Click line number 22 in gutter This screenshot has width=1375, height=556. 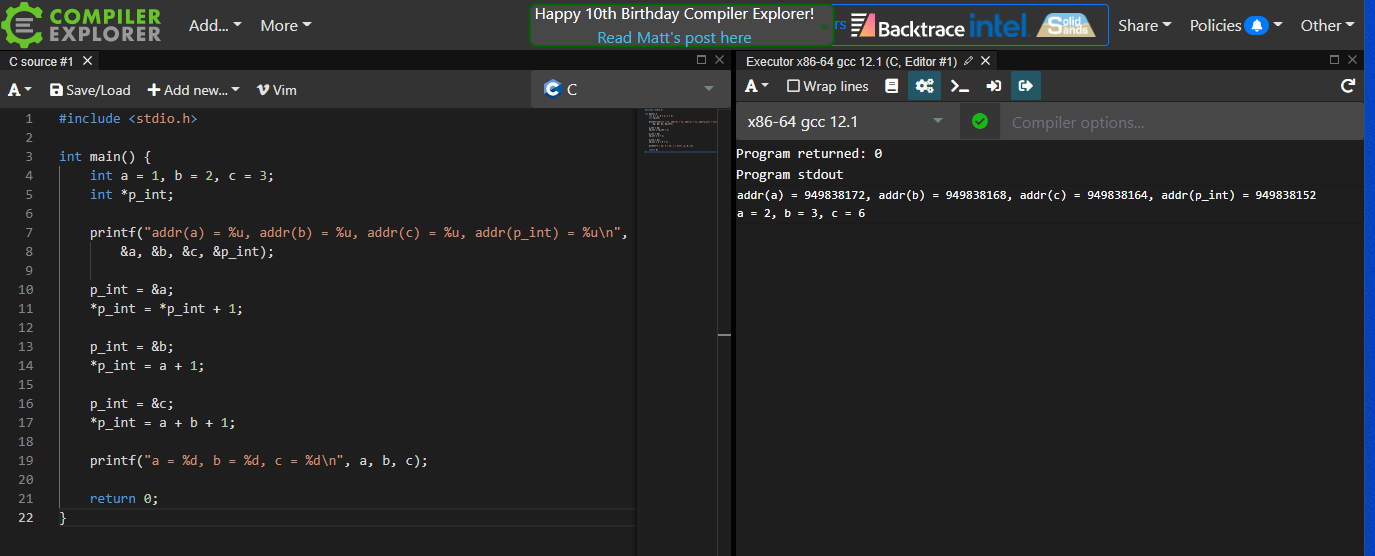pyautogui.click(x=26, y=517)
